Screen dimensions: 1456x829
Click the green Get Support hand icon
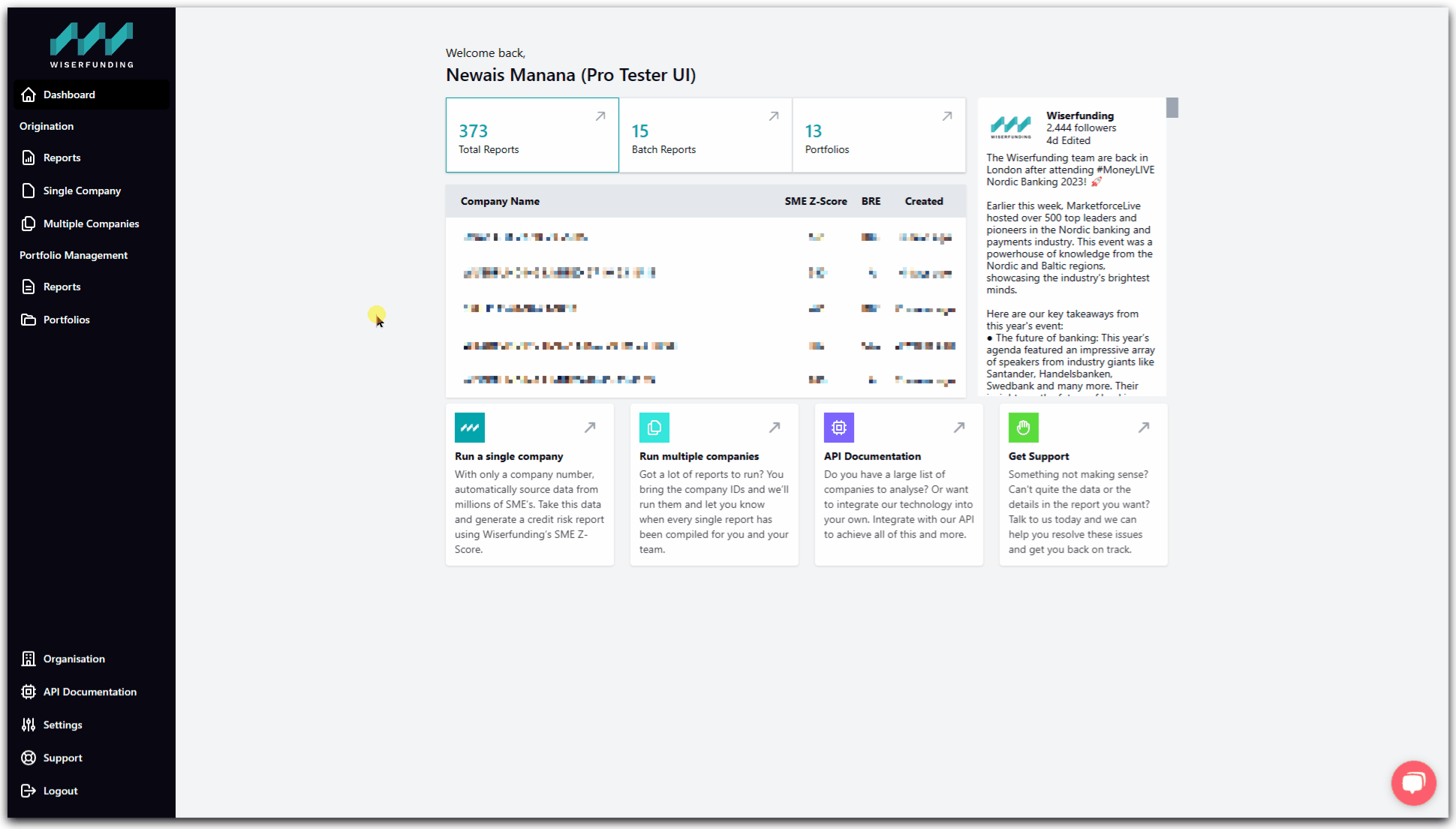(1024, 428)
